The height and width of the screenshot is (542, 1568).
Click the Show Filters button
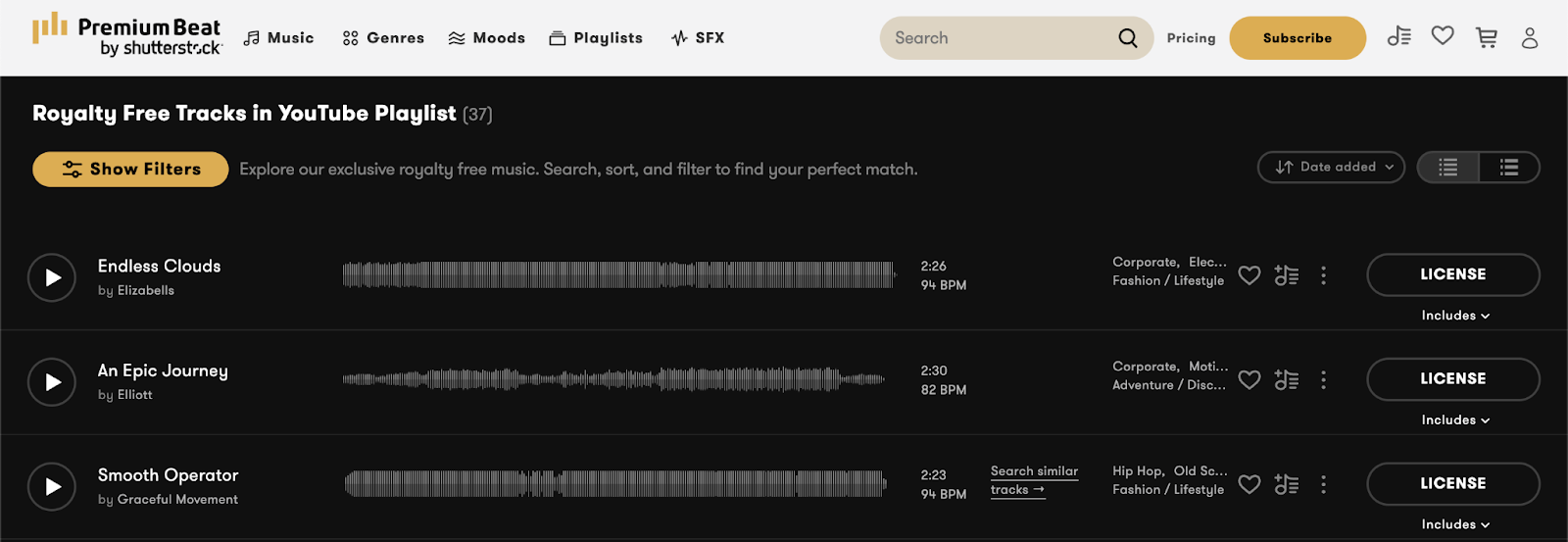tap(130, 170)
